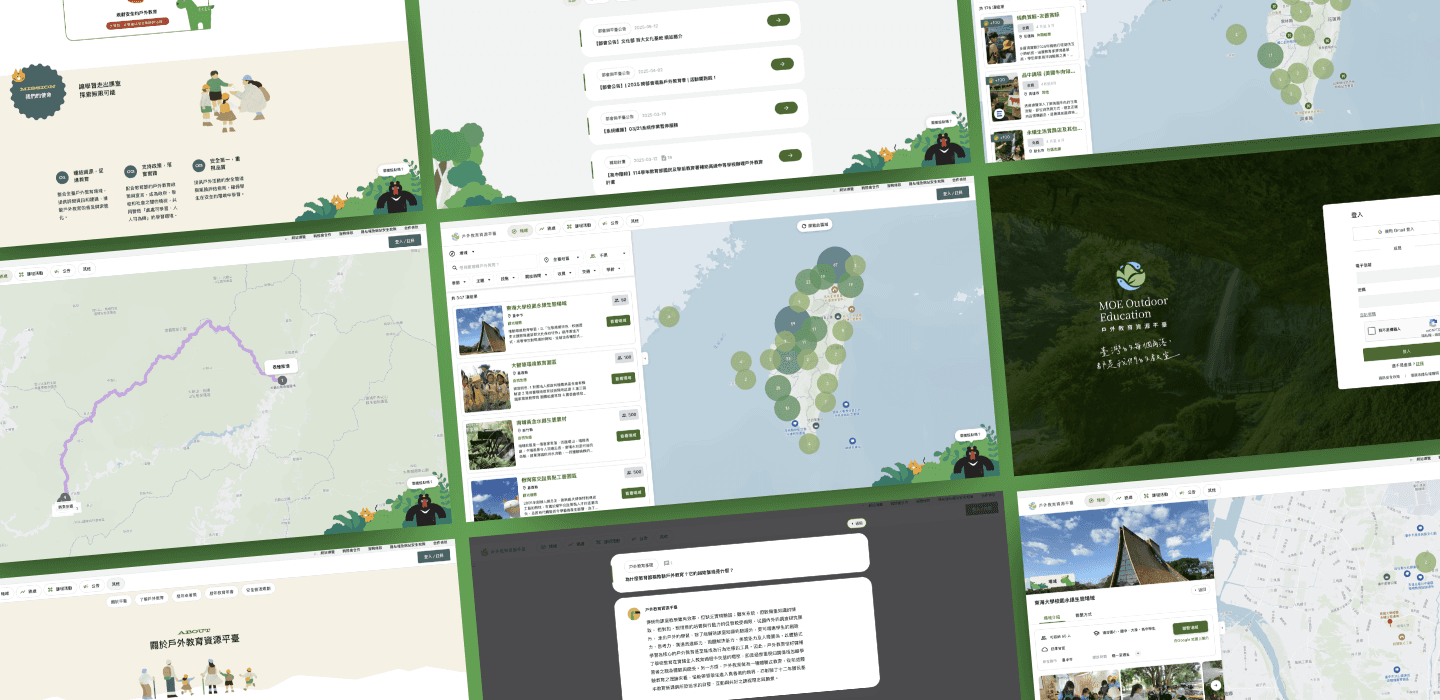
Task: Open 公告 tab in center Taiwan map window
Action: [612, 222]
